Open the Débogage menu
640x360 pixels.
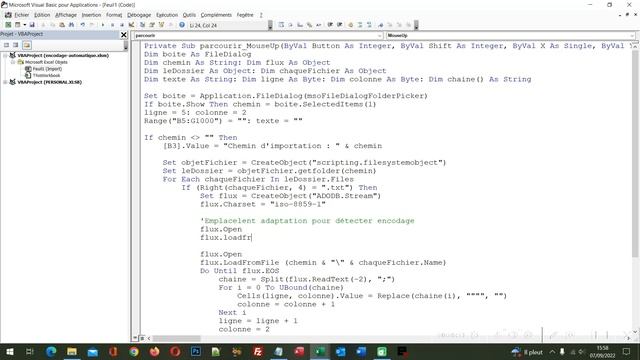[139, 15]
